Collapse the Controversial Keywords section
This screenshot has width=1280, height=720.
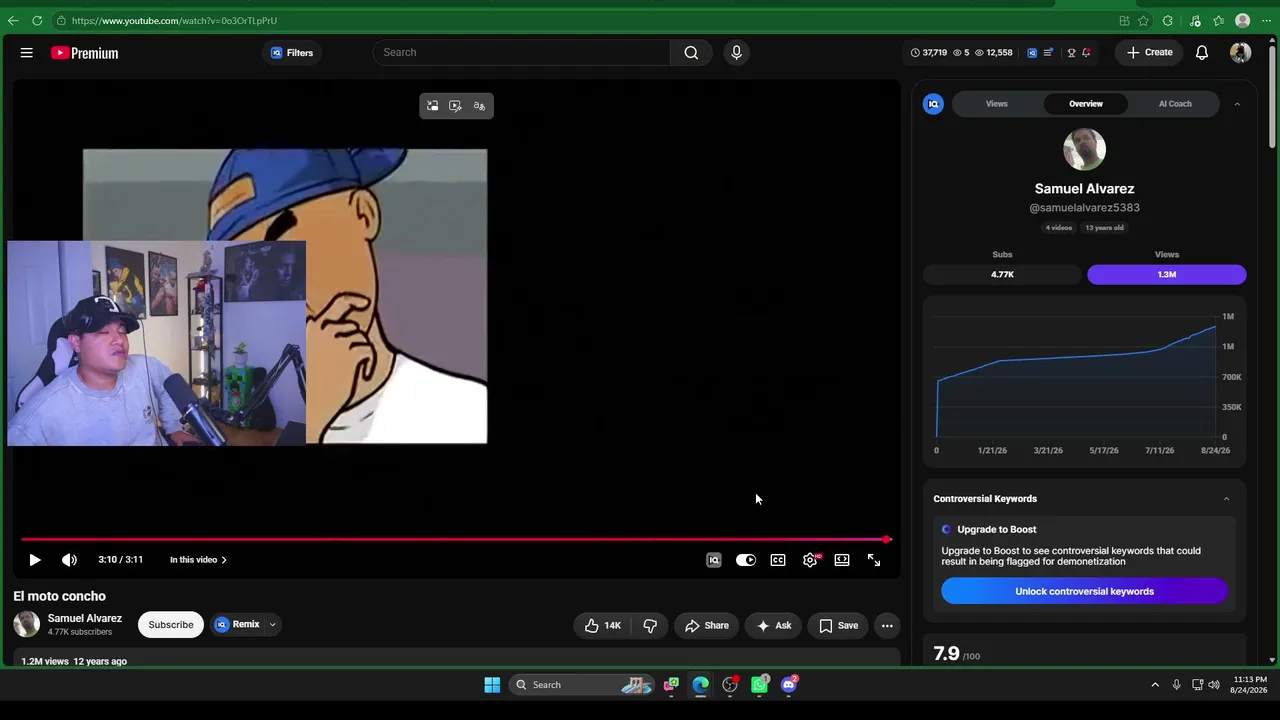[x=1227, y=499]
